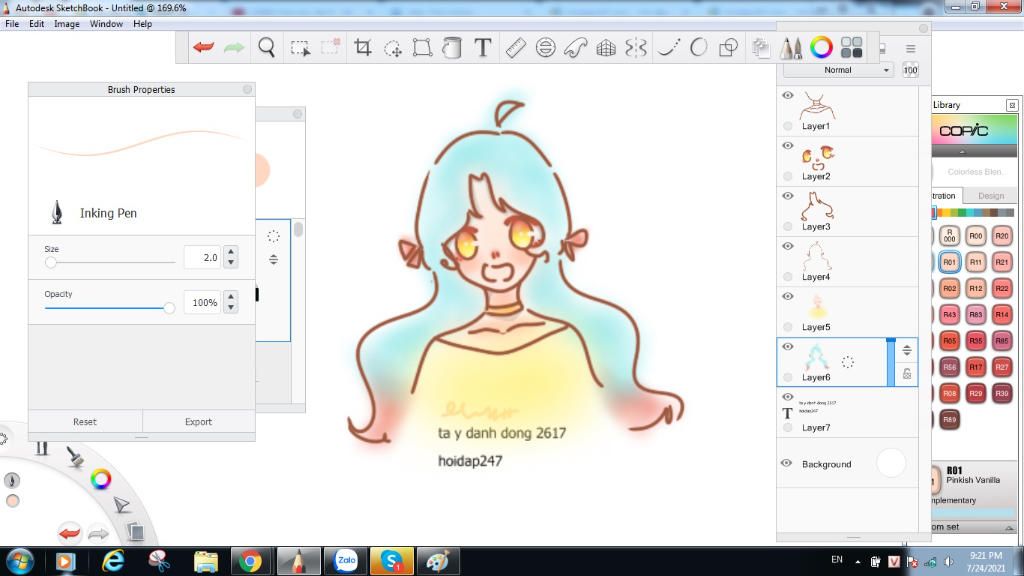1024x576 pixels.
Task: Click the Reset button in Brush Properties
Action: [x=85, y=422]
